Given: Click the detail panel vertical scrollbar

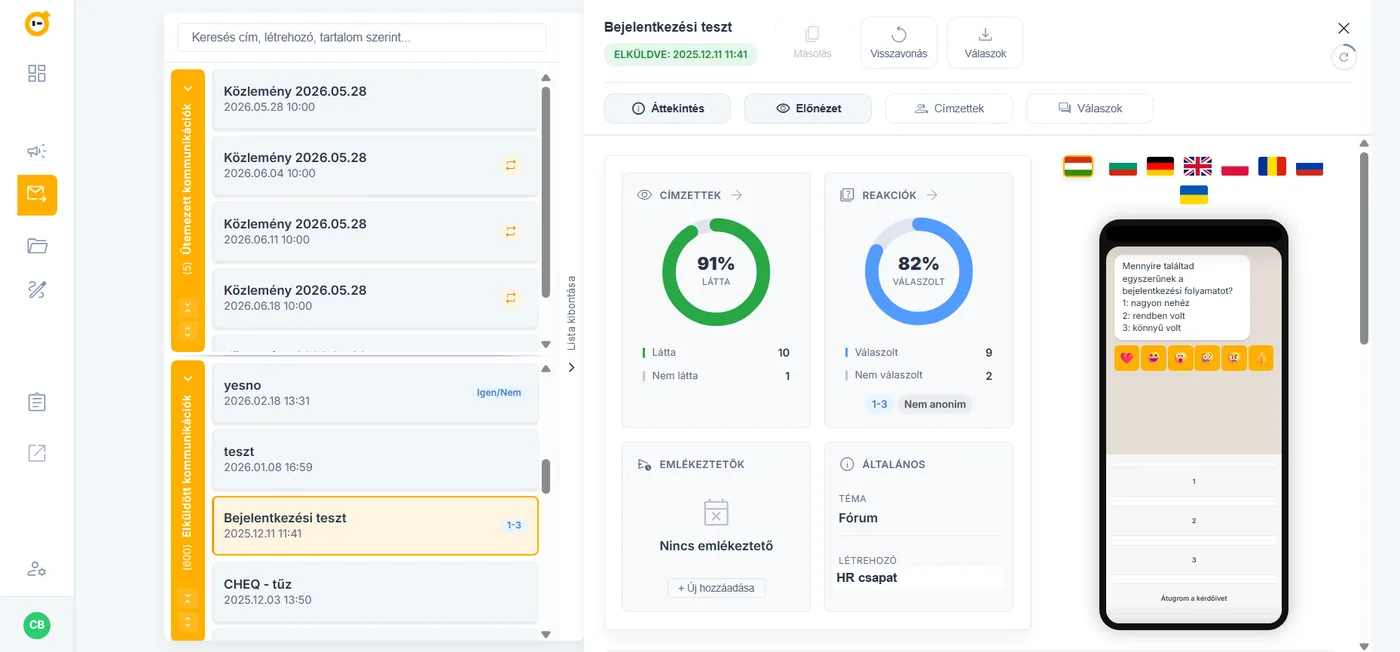Looking at the screenshot, I should (1364, 248).
